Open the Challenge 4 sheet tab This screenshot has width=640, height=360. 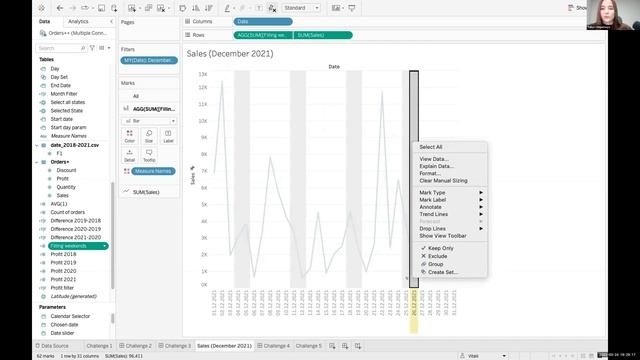(x=273, y=346)
